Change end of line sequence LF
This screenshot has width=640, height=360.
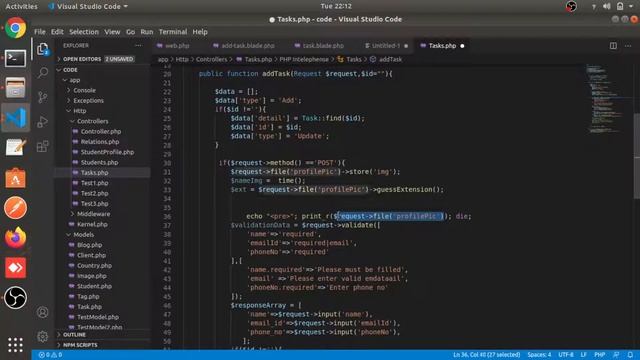[x=584, y=355]
